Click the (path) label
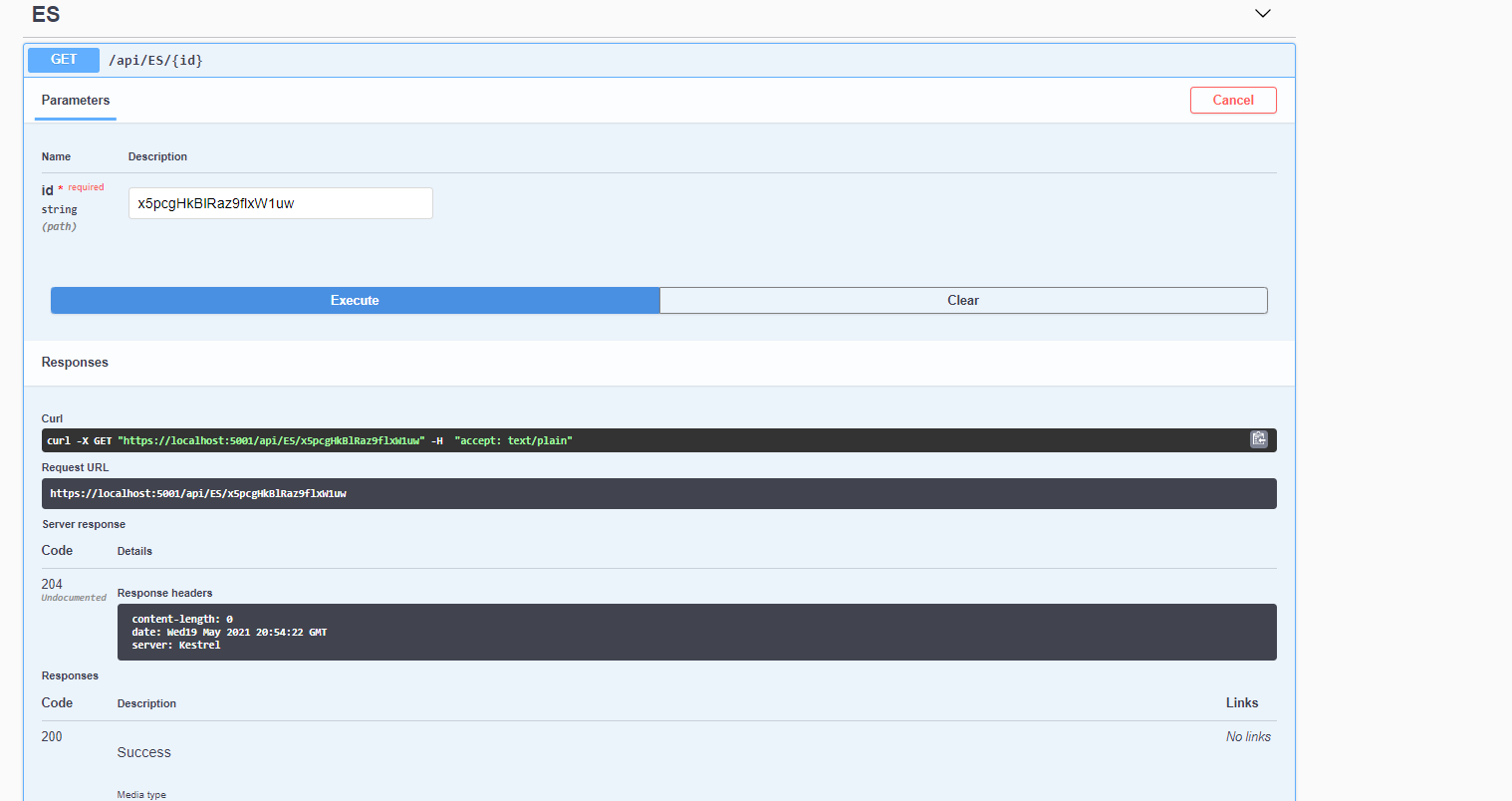 click(x=59, y=227)
